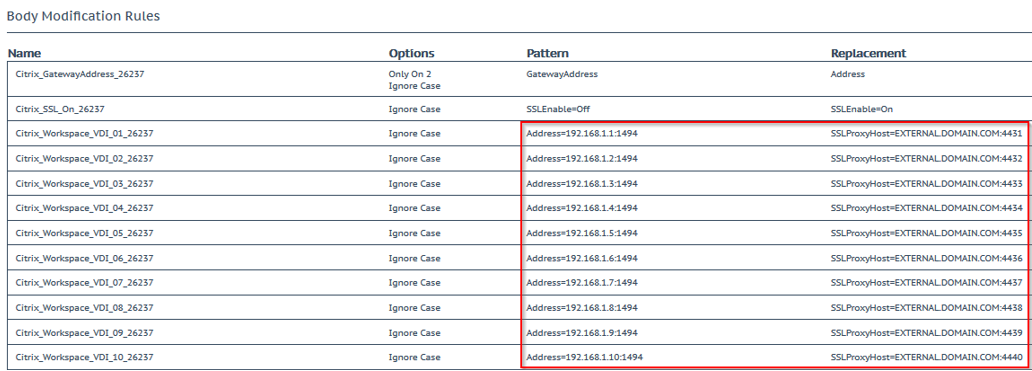Screen dimensions: 1032x371
Task: Click the Options column header
Action: [411, 53]
